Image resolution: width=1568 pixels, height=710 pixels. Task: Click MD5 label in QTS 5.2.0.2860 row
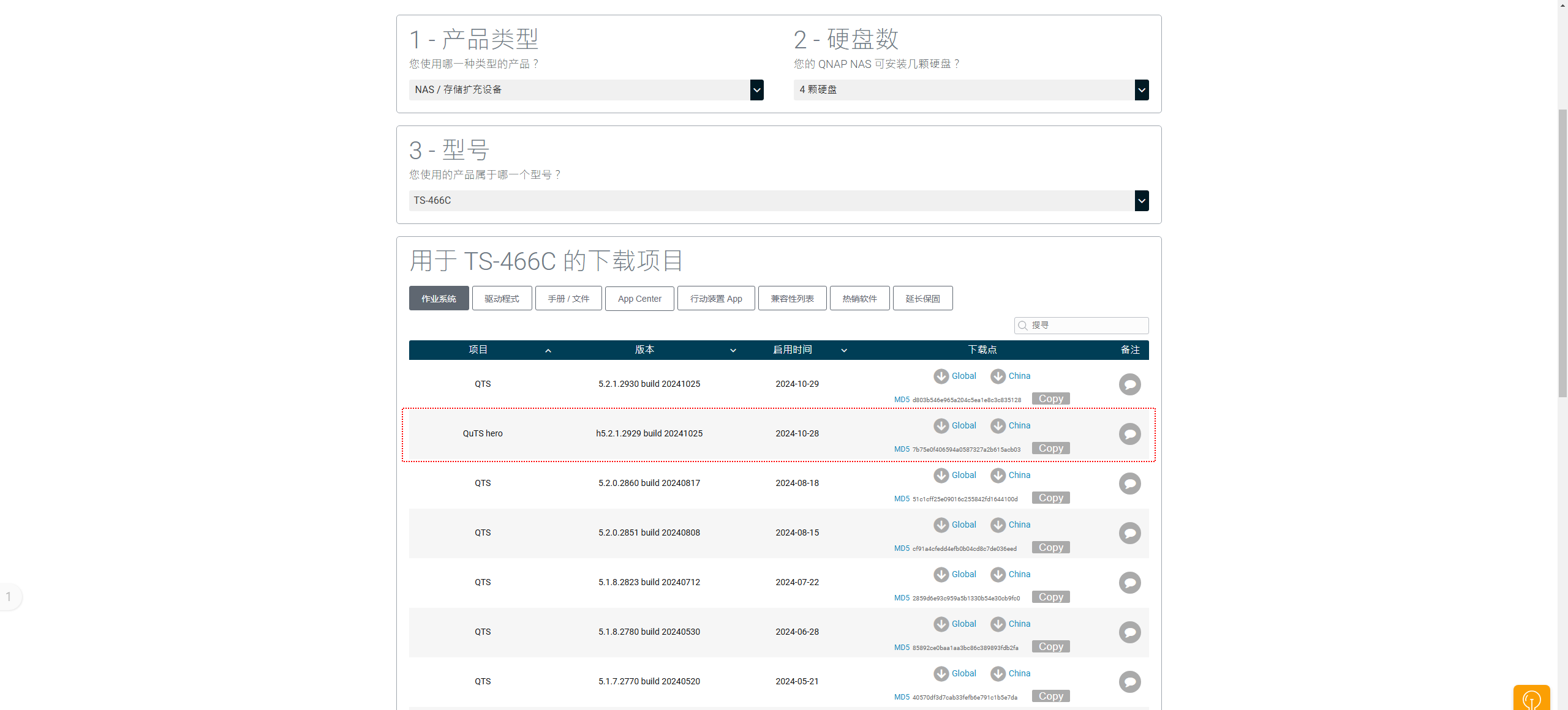902,499
